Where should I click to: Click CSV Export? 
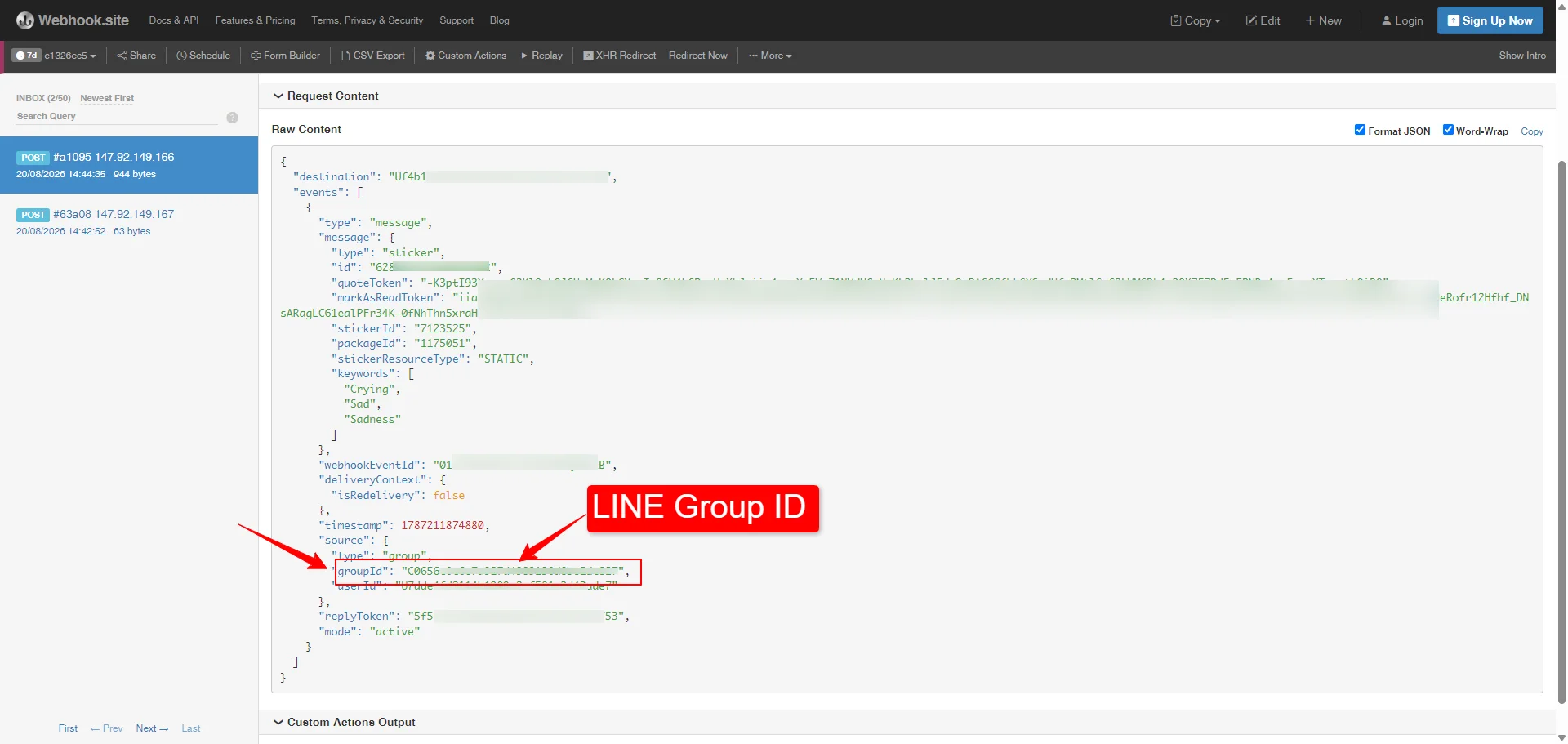[x=373, y=56]
